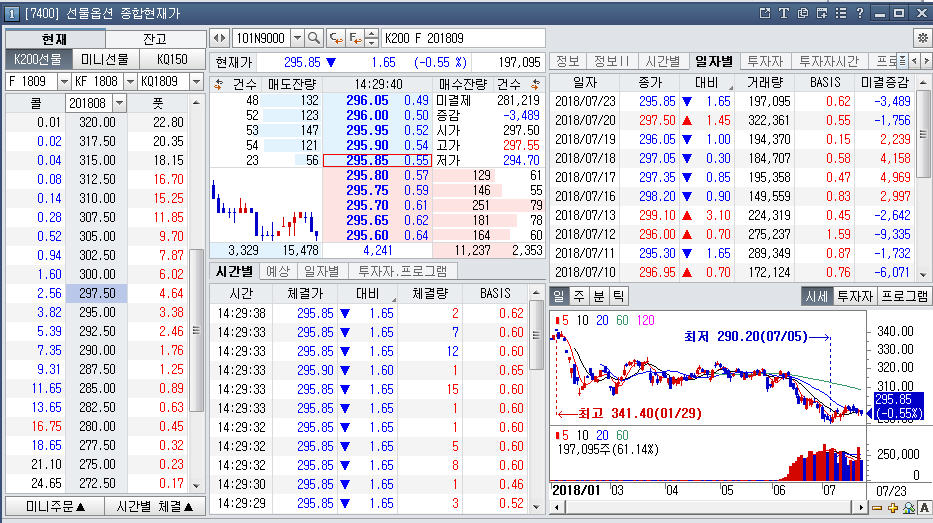Select the 잔고 tab

click(154, 38)
